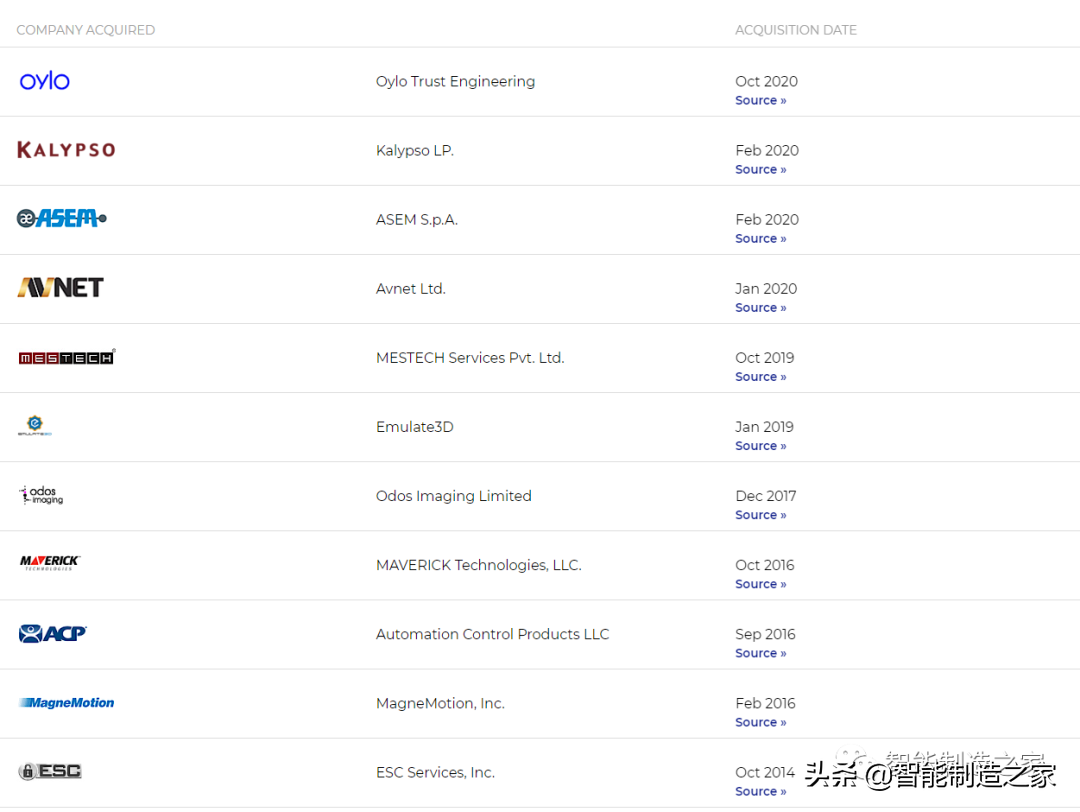Click the ACP logo
This screenshot has height=812, width=1080.
click(53, 633)
